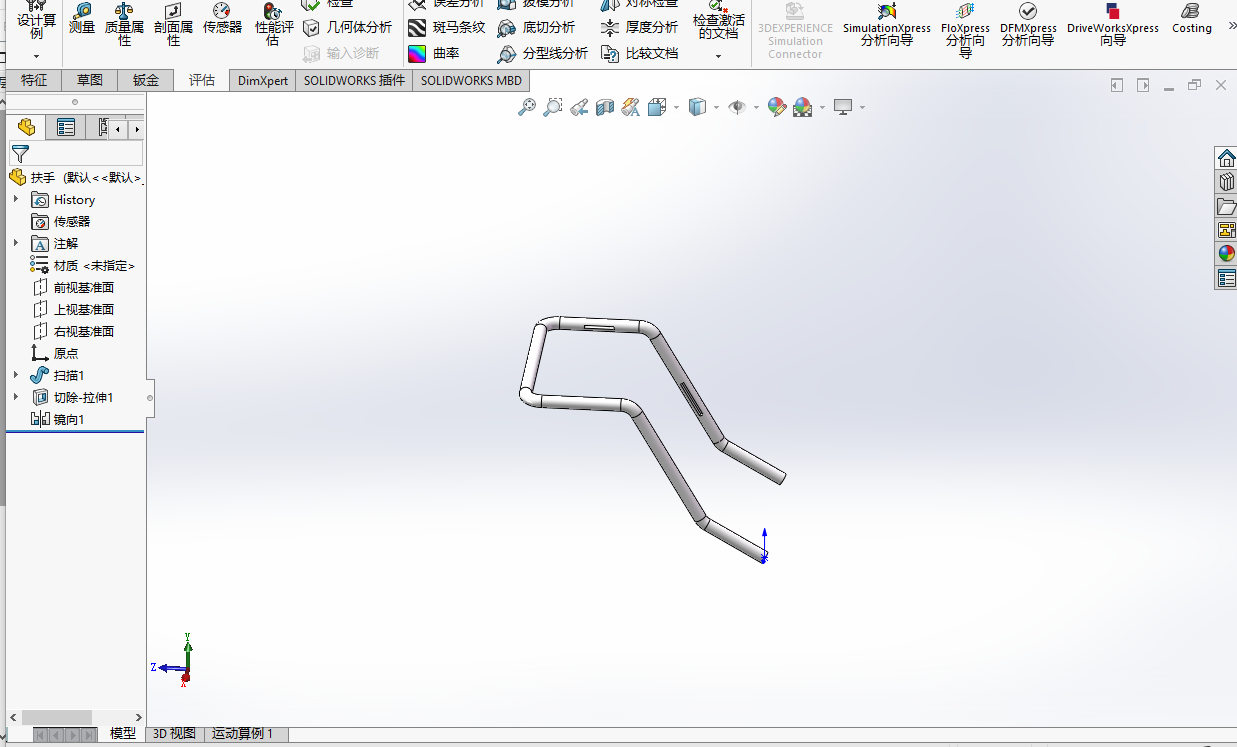1237x747 pixels.
Task: Click 检查激活的文档 check active document
Action: [x=718, y=20]
